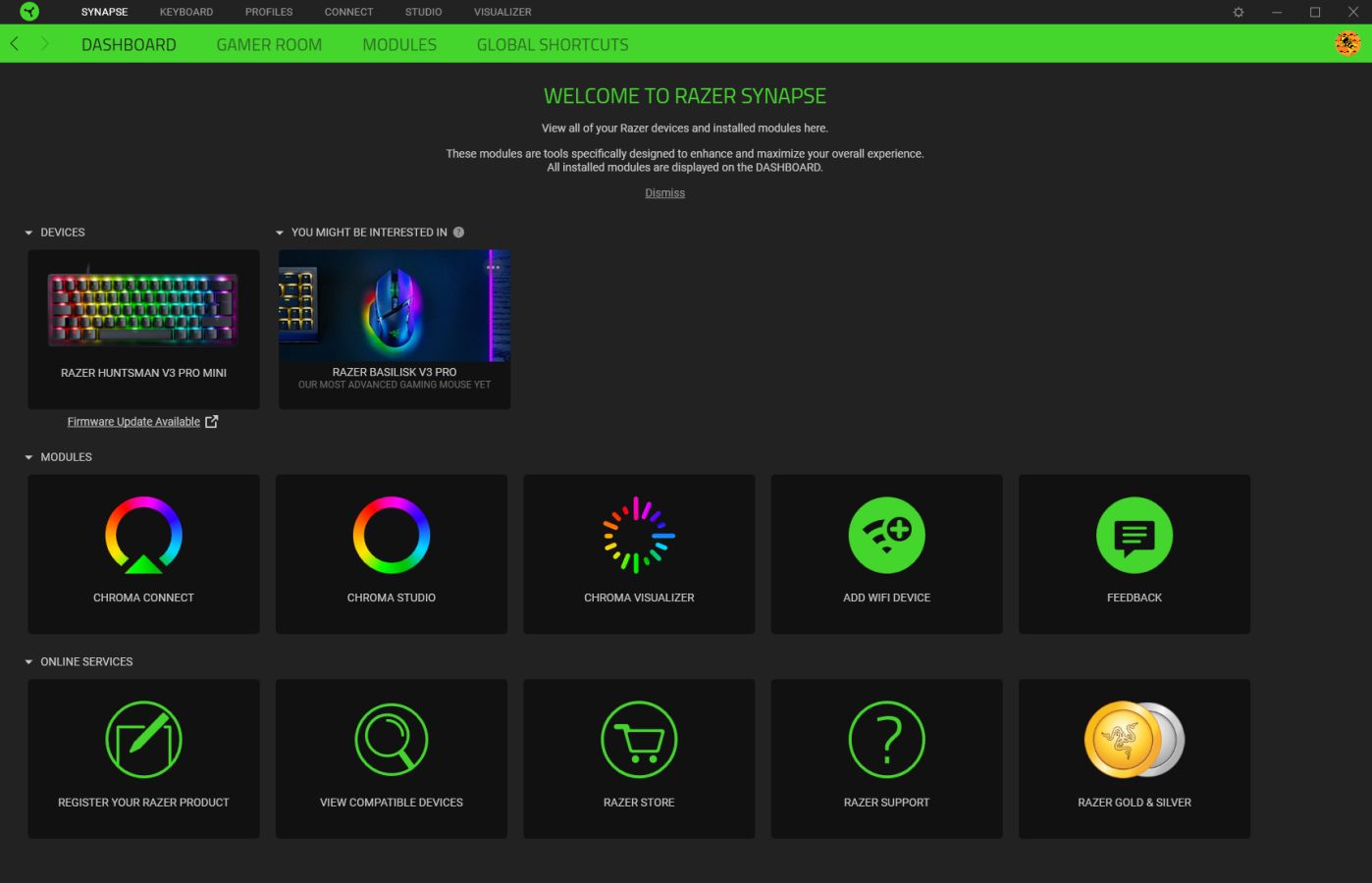1372x883 pixels.
Task: Open View Compatible Devices
Action: point(392,759)
